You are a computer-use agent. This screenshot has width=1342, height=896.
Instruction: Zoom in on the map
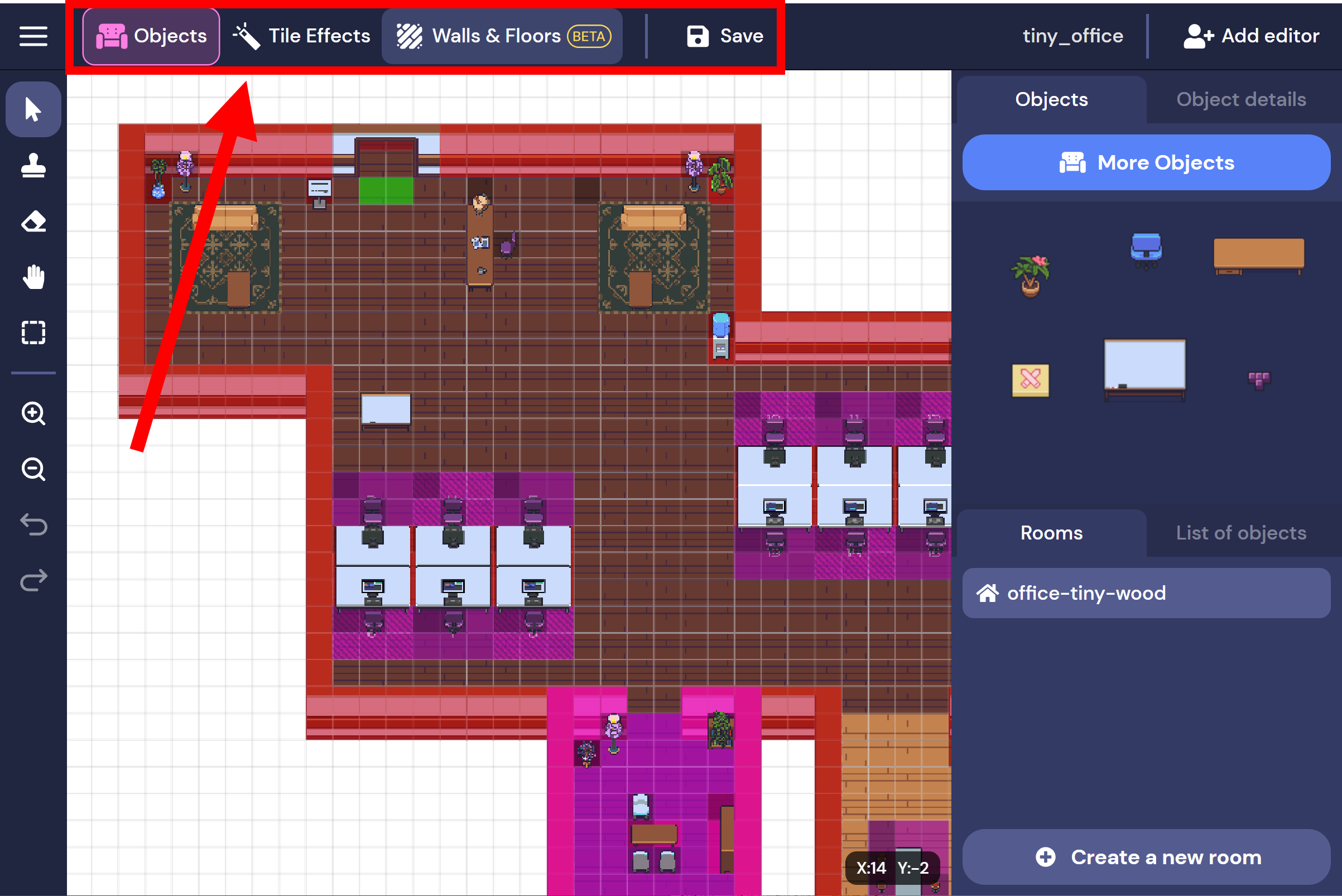click(33, 413)
